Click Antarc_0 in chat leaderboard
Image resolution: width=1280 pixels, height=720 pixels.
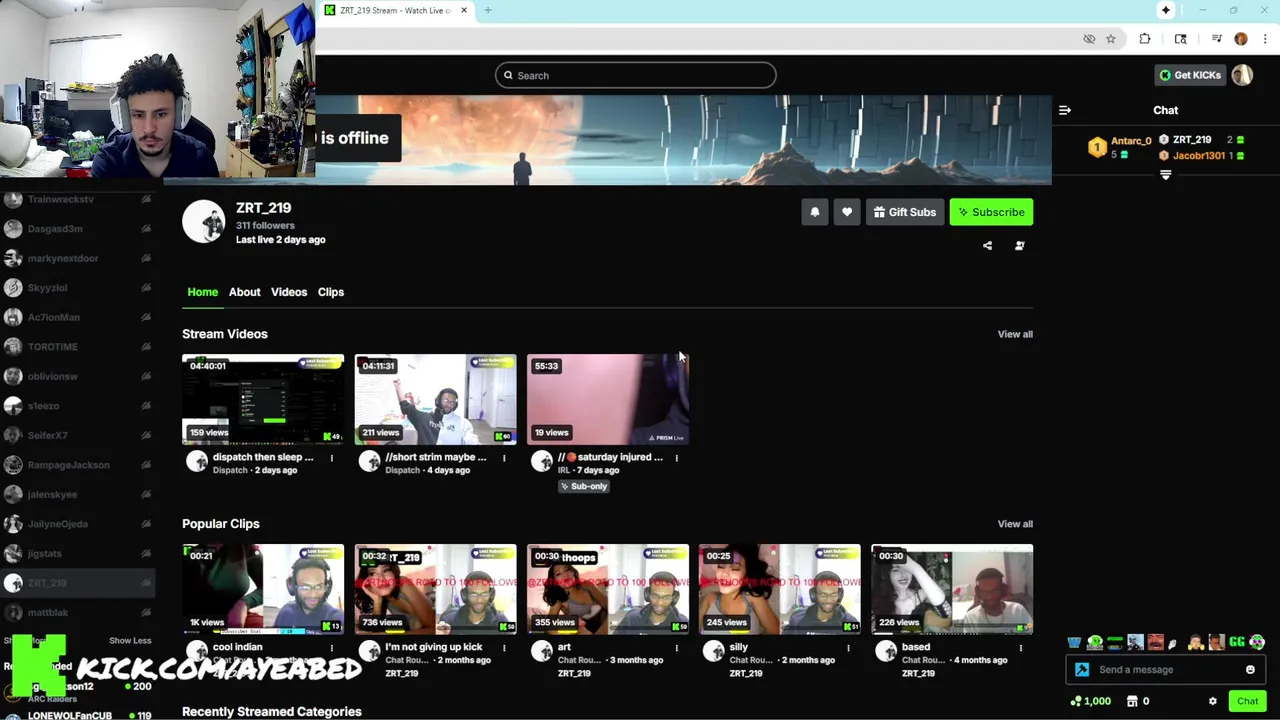point(1131,141)
